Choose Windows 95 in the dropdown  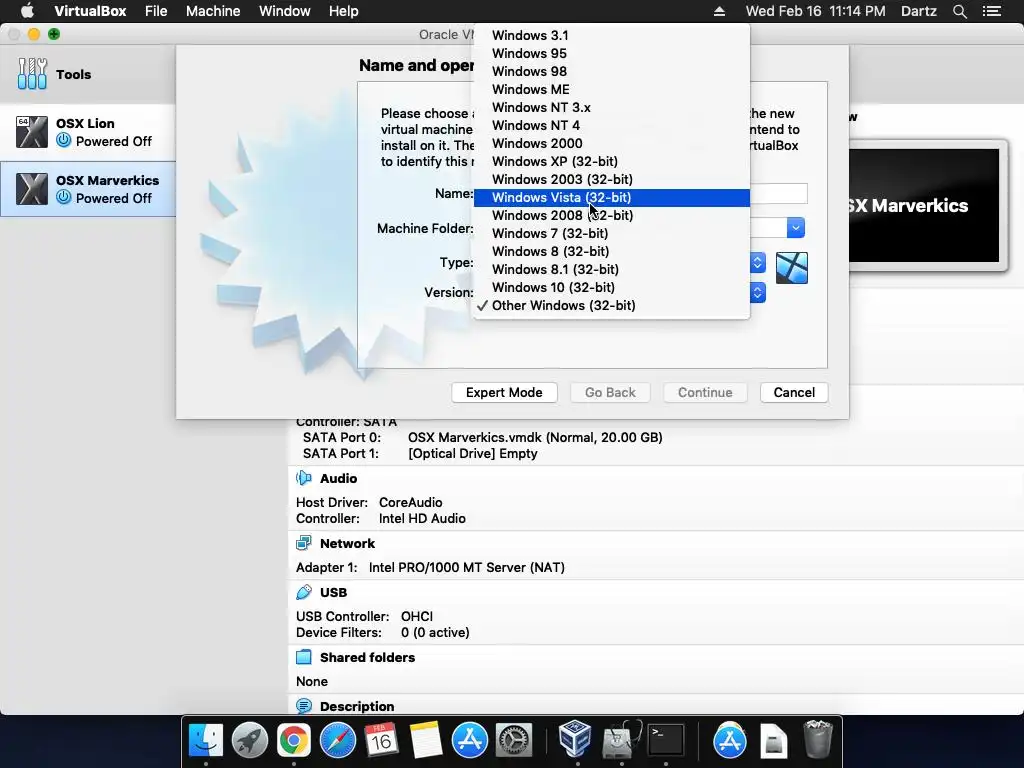[611, 54]
